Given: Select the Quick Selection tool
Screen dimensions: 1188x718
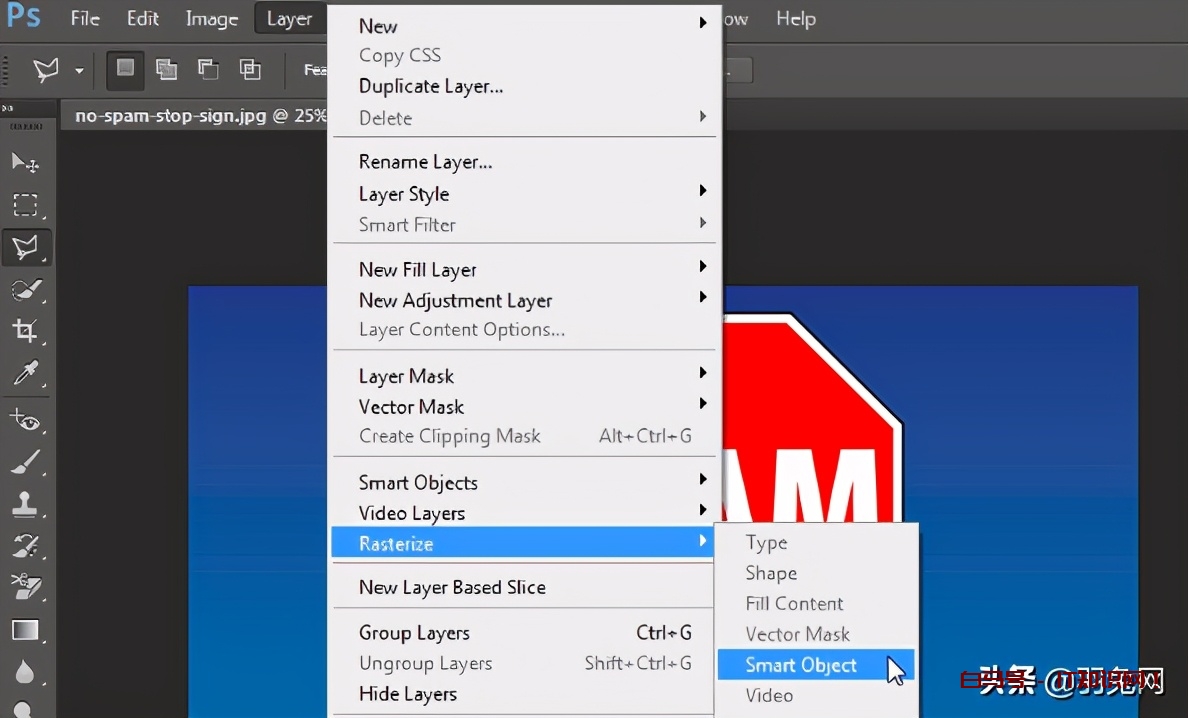Looking at the screenshot, I should tap(25, 289).
